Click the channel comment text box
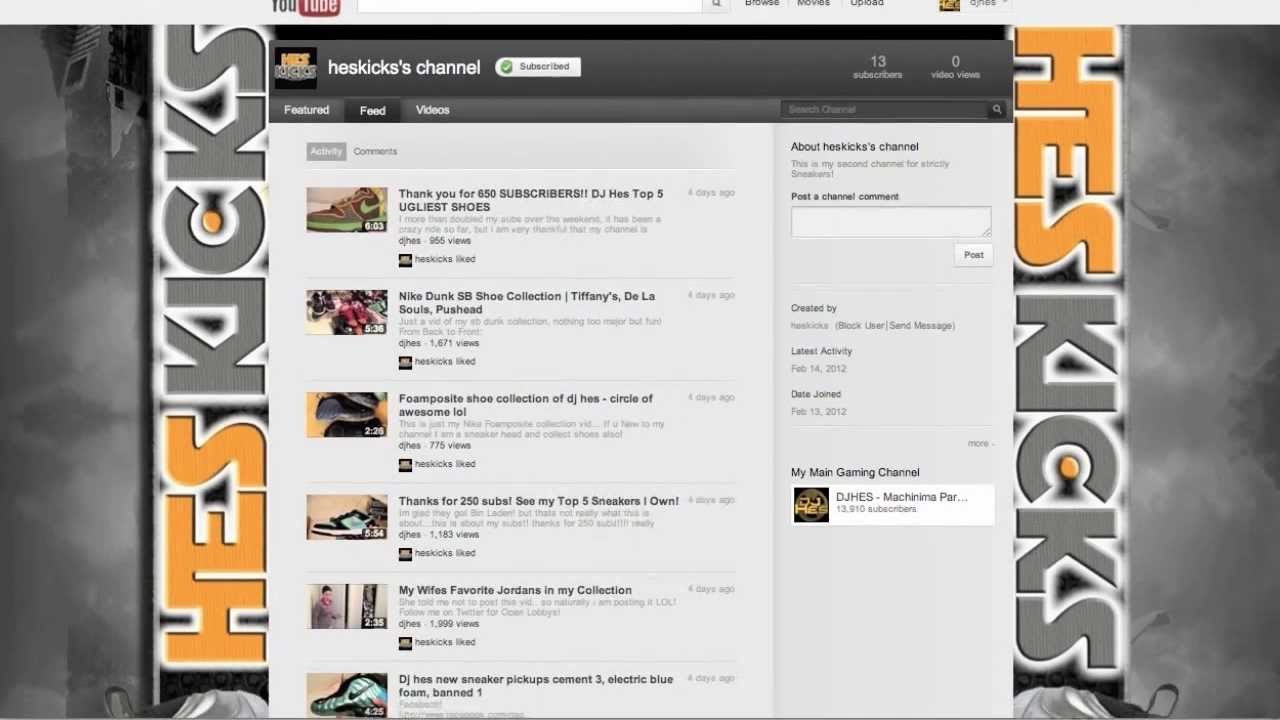 pos(891,222)
